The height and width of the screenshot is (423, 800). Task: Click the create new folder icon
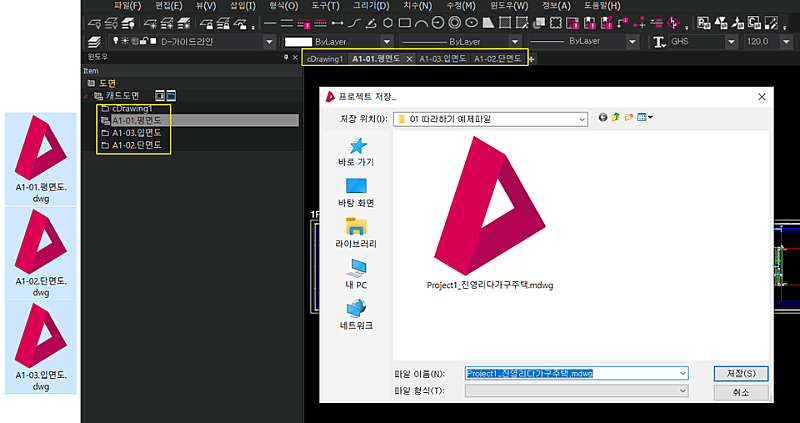(x=629, y=117)
